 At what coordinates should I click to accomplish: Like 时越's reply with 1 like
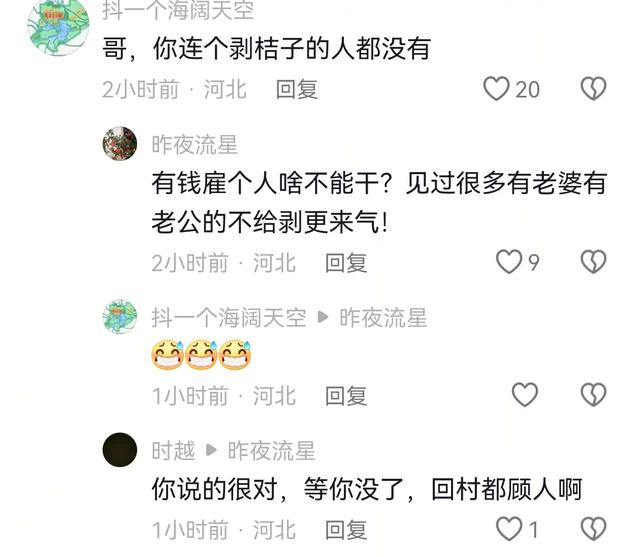coord(509,529)
